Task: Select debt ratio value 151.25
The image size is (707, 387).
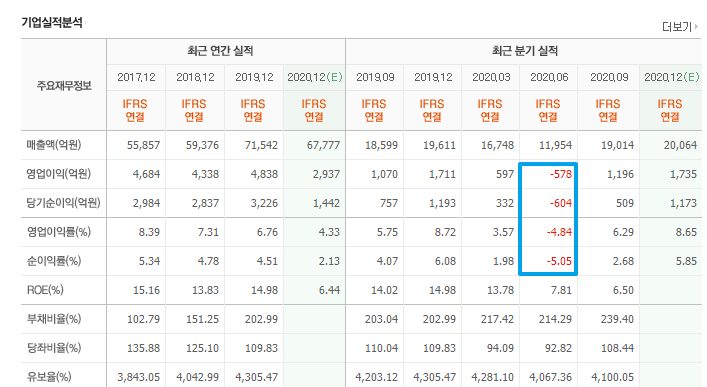Action: 202,319
